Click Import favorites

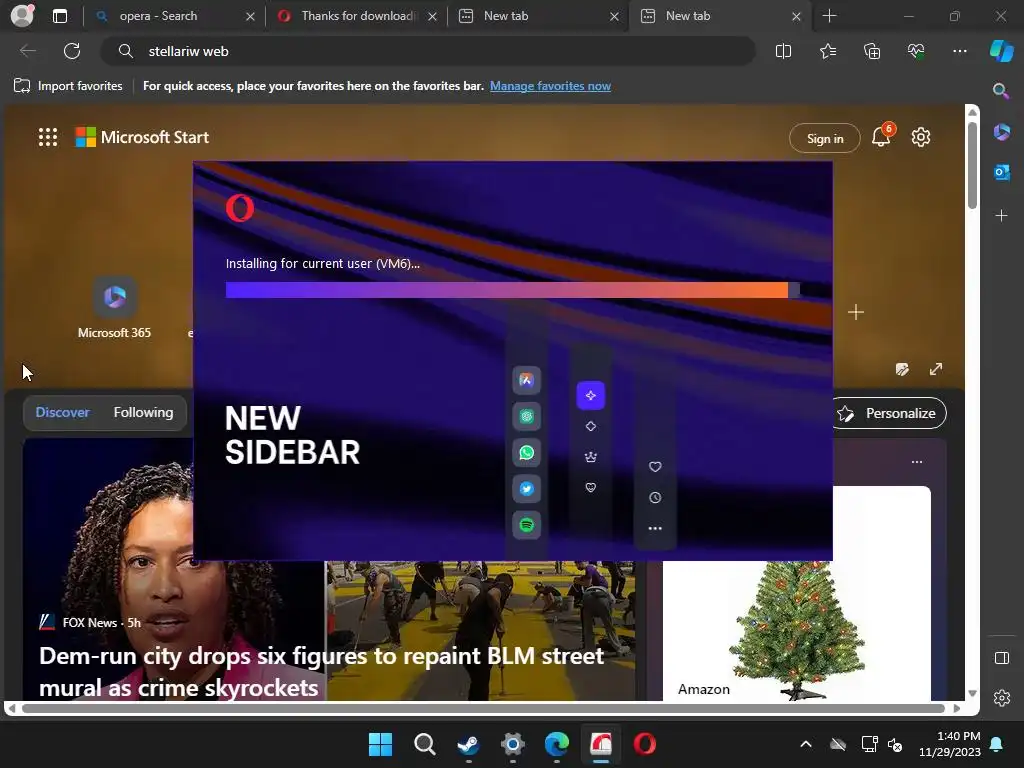coord(68,86)
